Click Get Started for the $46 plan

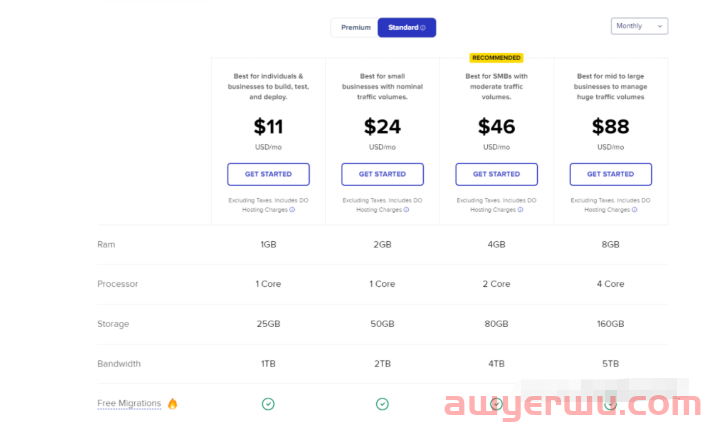pyautogui.click(x=496, y=174)
